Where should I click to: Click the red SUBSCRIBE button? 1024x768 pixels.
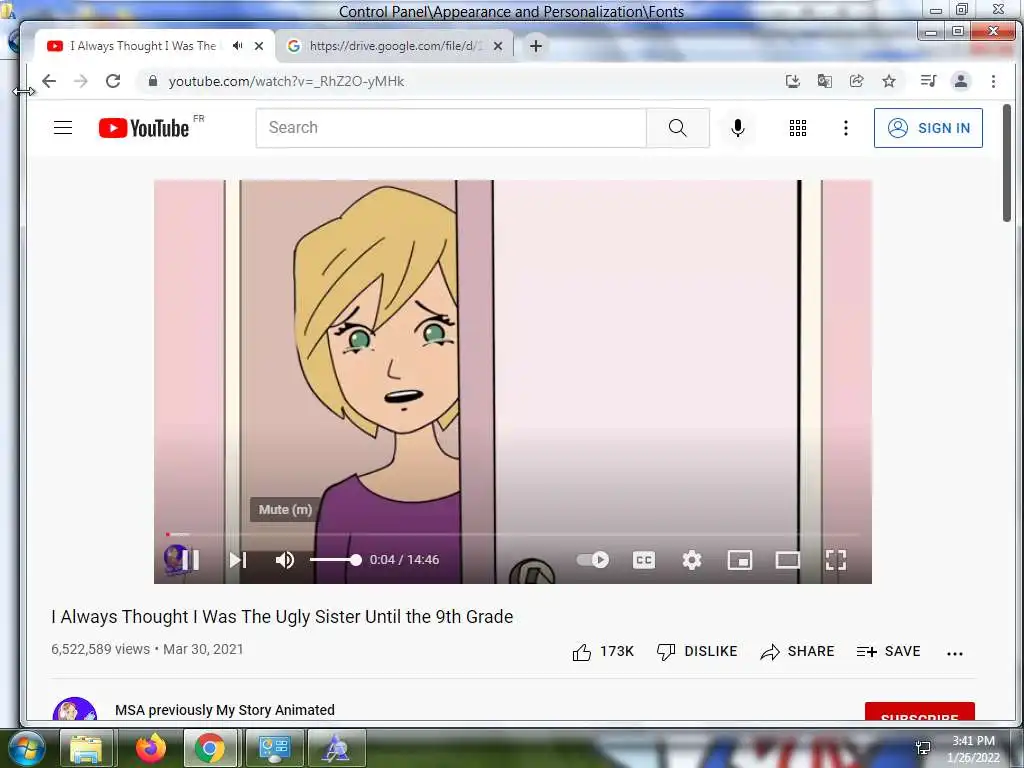pyautogui.click(x=920, y=712)
